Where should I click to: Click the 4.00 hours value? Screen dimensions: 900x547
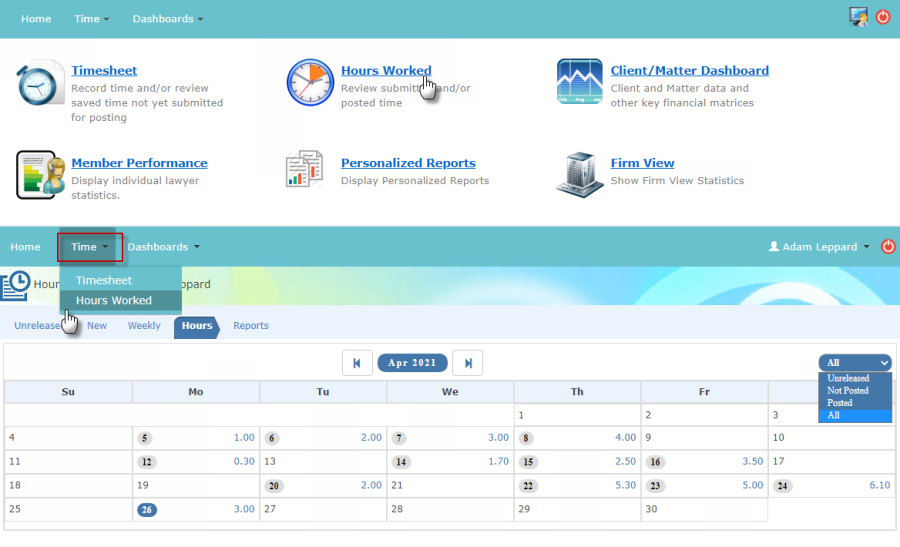tap(626, 437)
